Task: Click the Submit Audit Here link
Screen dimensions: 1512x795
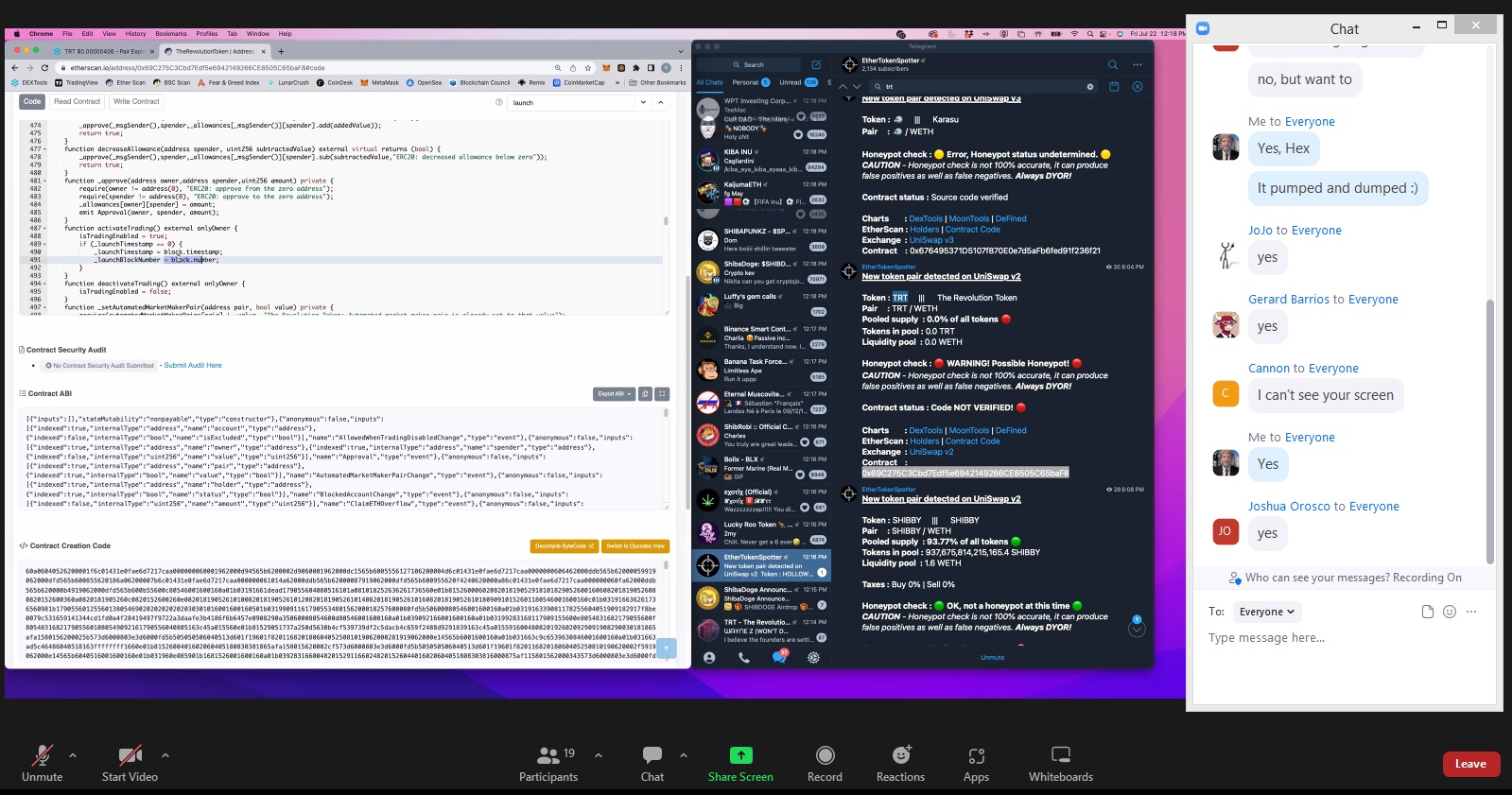Action: coord(193,365)
